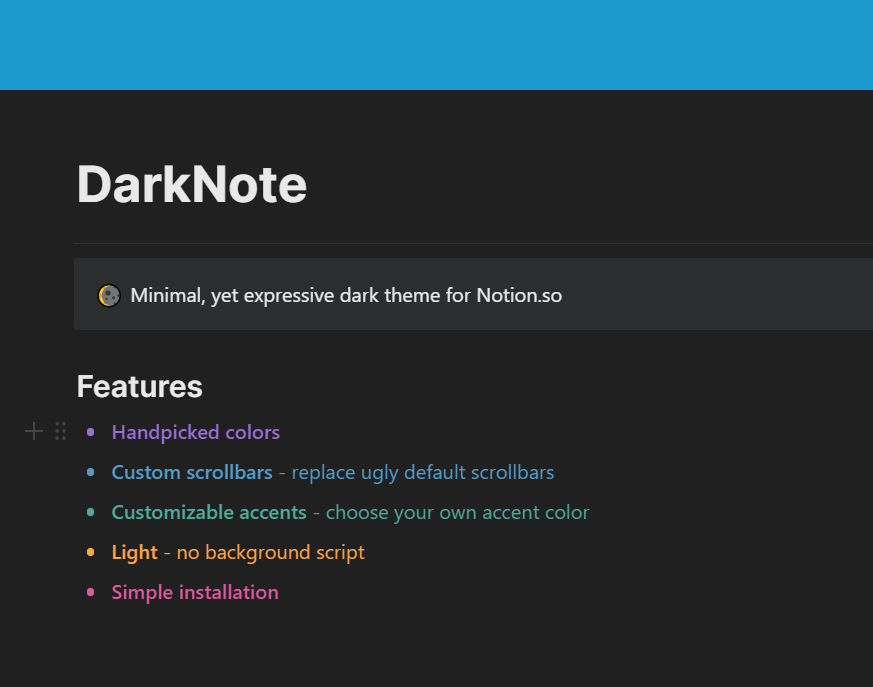Select the orange bullet beside Light
The image size is (873, 687).
click(91, 552)
